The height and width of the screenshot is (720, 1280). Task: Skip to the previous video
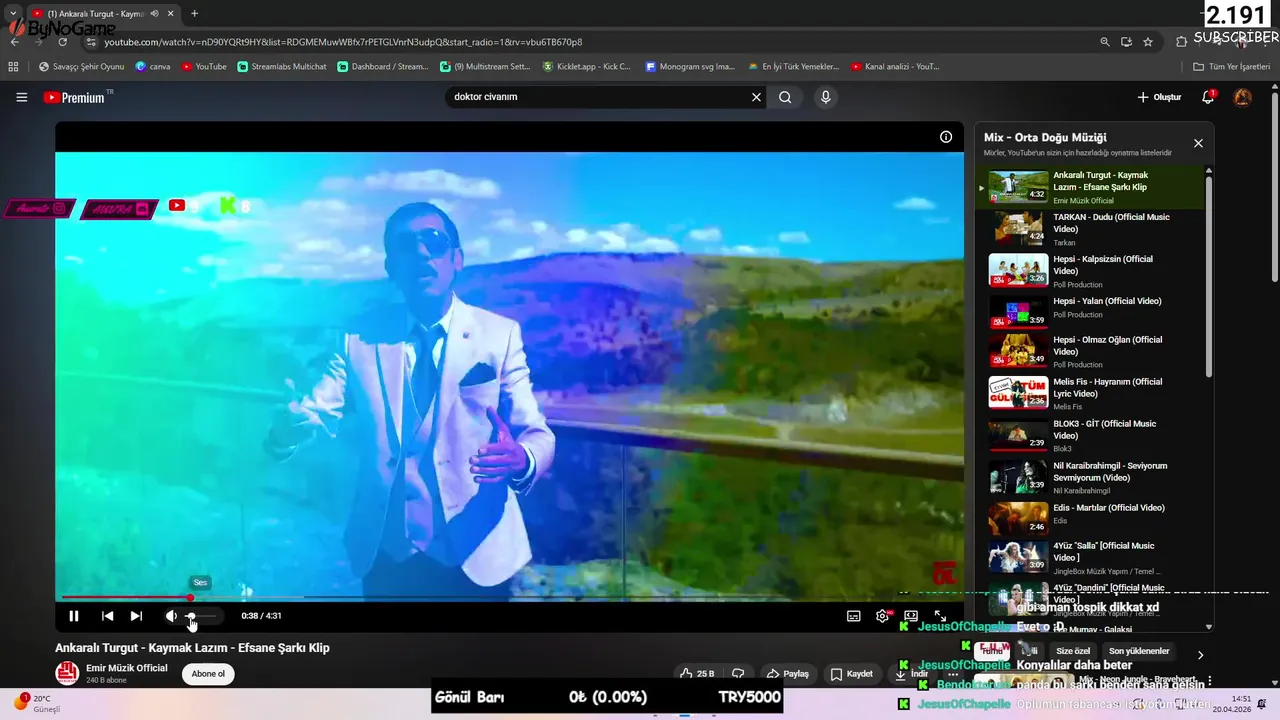pyautogui.click(x=107, y=616)
